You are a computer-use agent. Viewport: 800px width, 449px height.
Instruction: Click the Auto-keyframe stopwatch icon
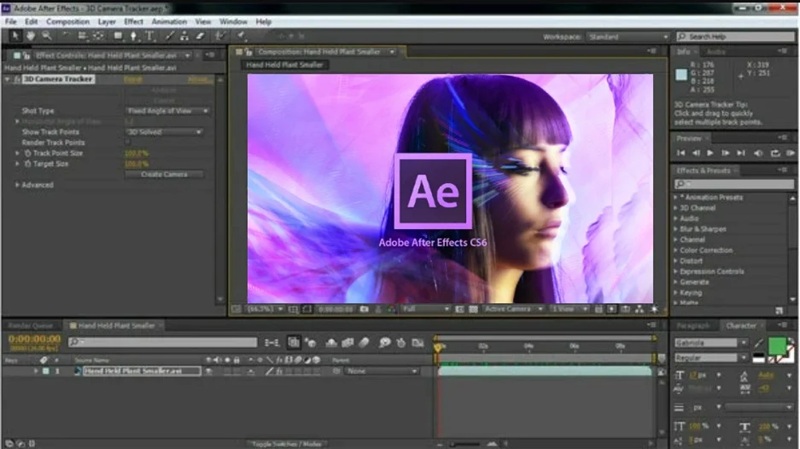point(401,343)
